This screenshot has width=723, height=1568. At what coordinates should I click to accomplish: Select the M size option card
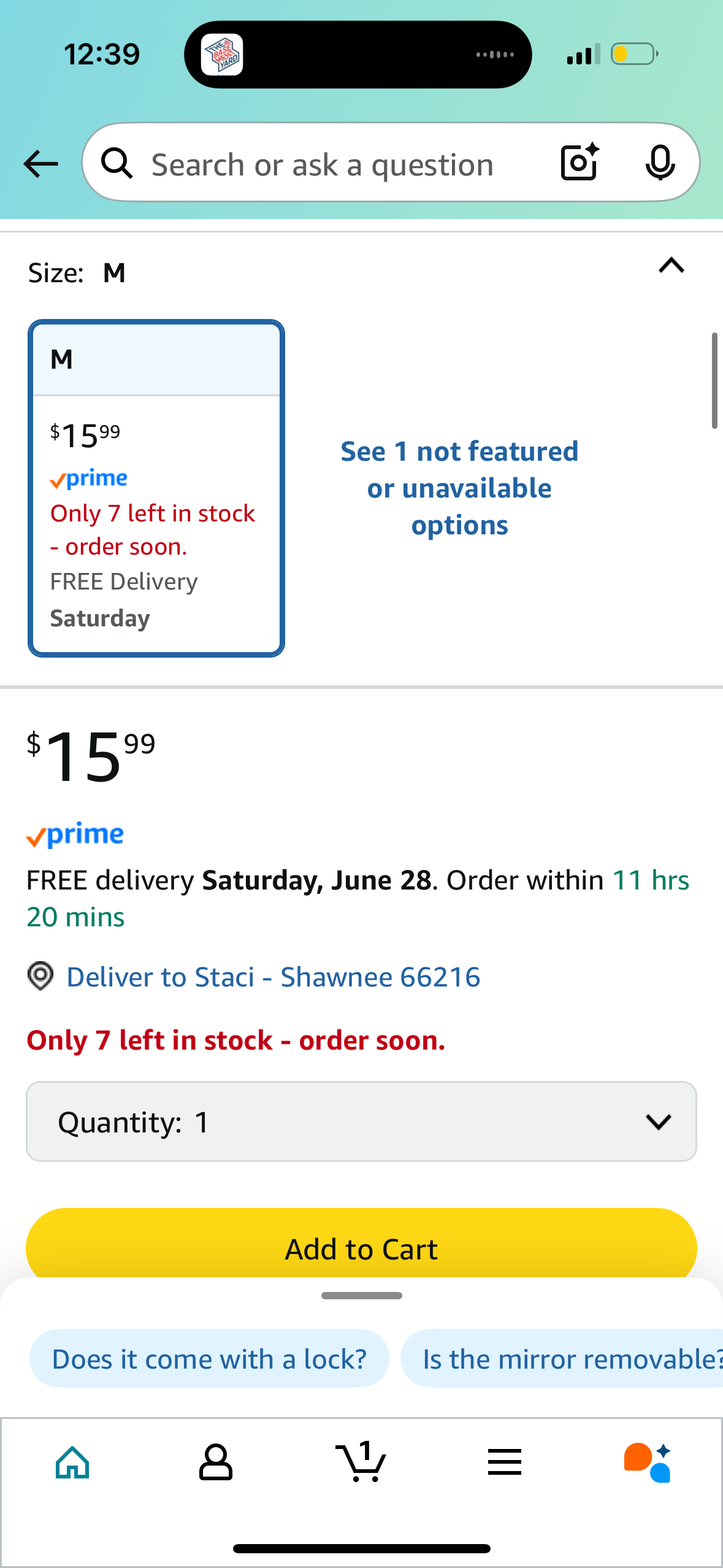point(156,488)
